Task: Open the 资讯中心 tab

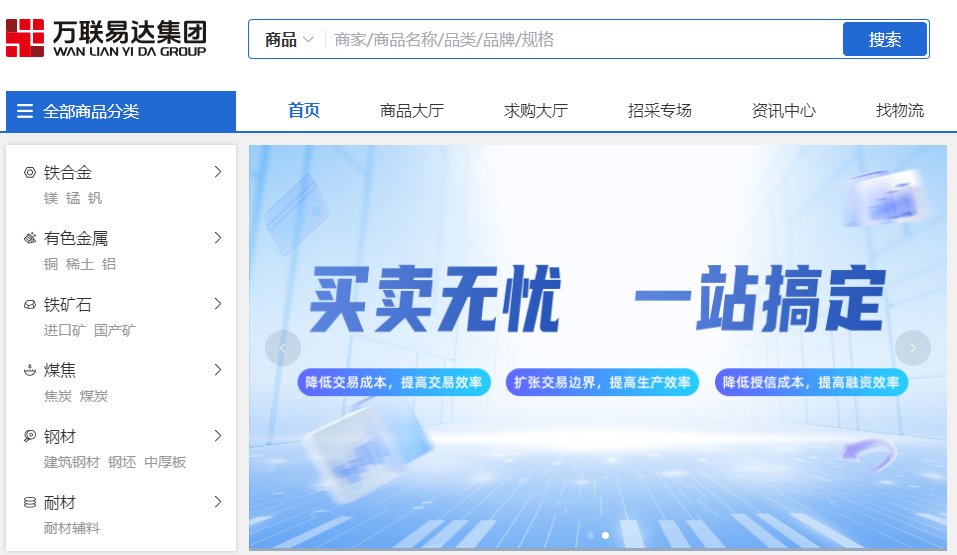Action: 784,111
